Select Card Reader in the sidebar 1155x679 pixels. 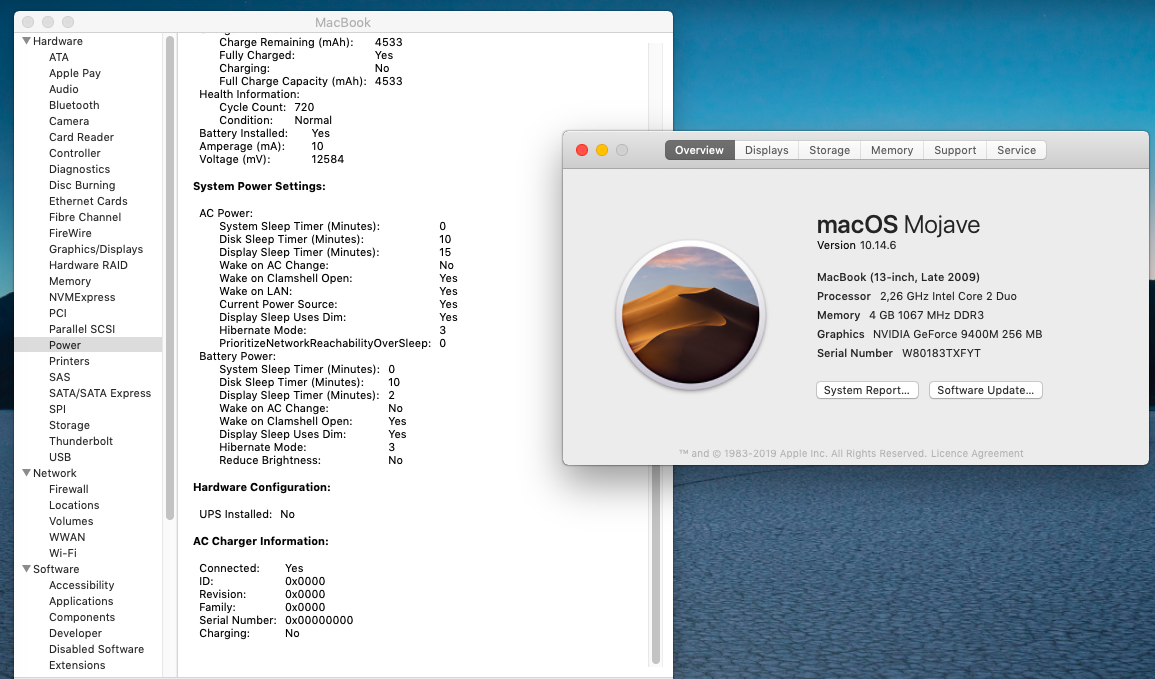click(82, 137)
